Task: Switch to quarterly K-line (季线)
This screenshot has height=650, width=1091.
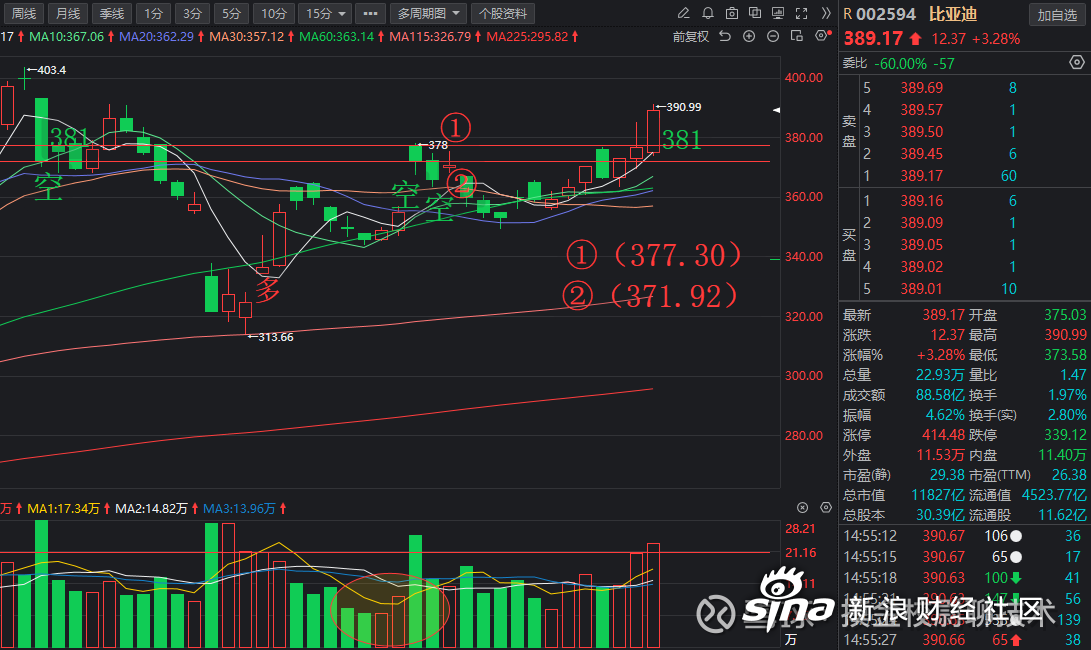Action: coord(111,13)
